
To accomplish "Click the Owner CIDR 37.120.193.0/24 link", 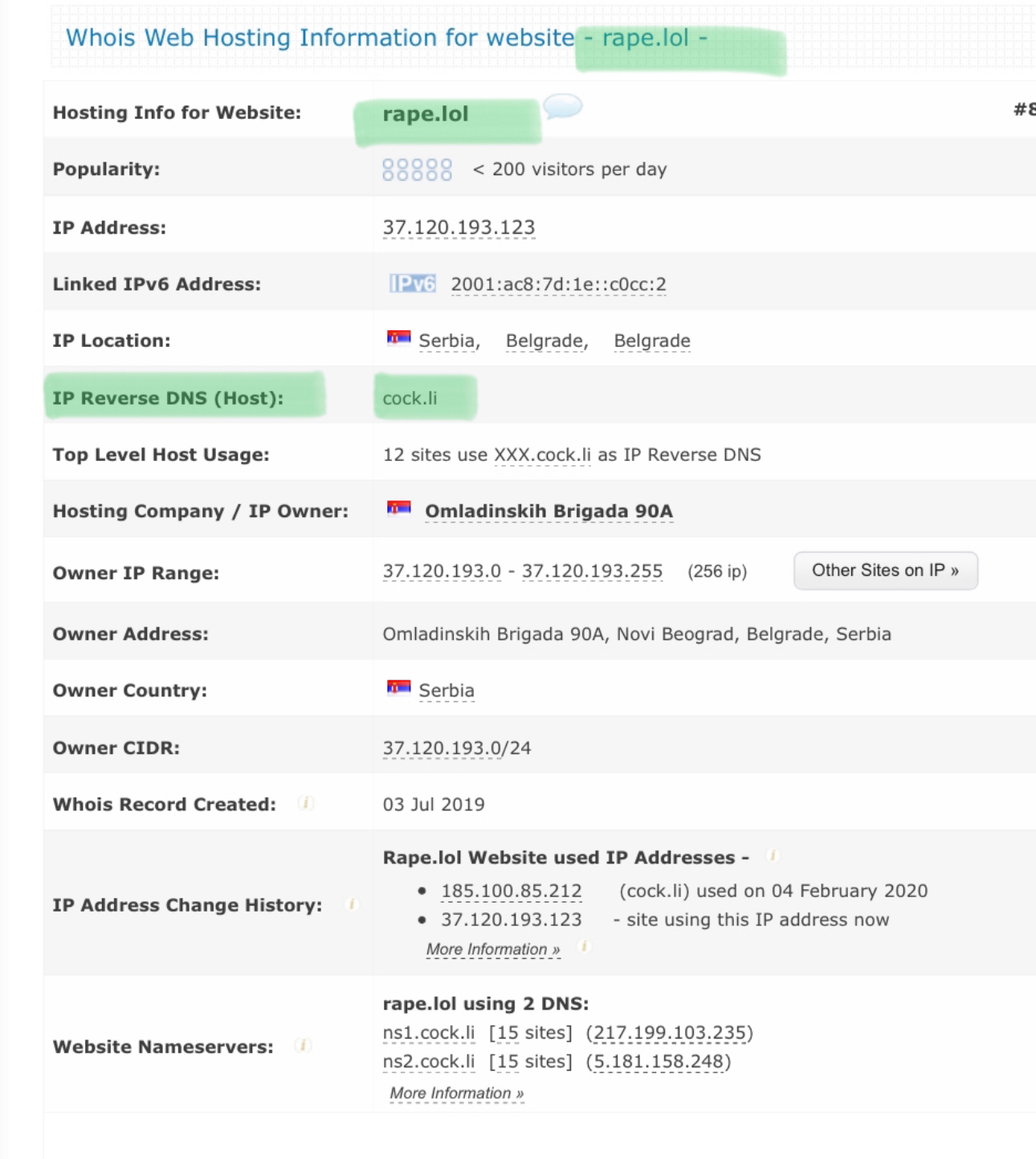I will (x=456, y=749).
